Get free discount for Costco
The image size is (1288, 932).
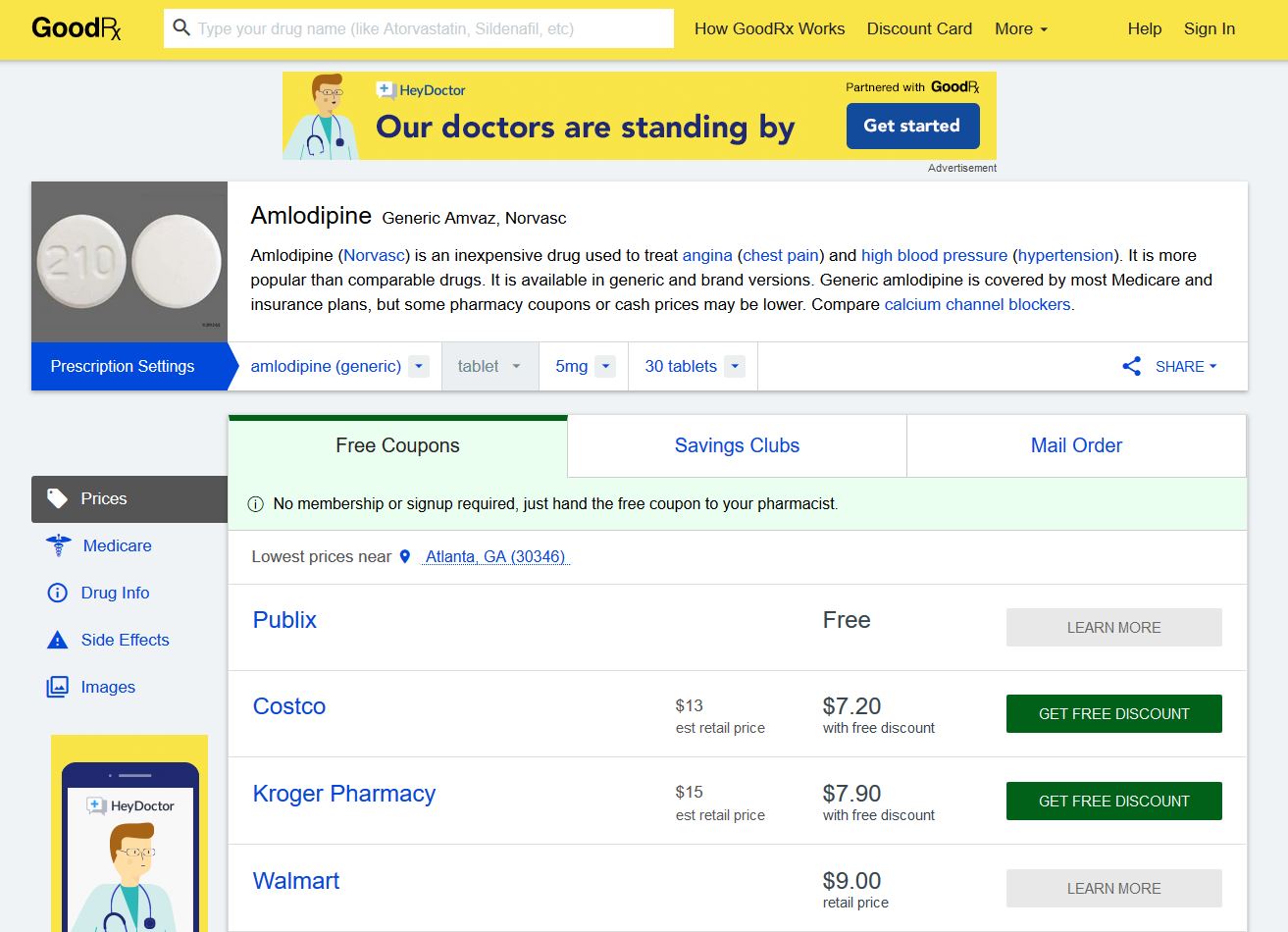[1113, 713]
